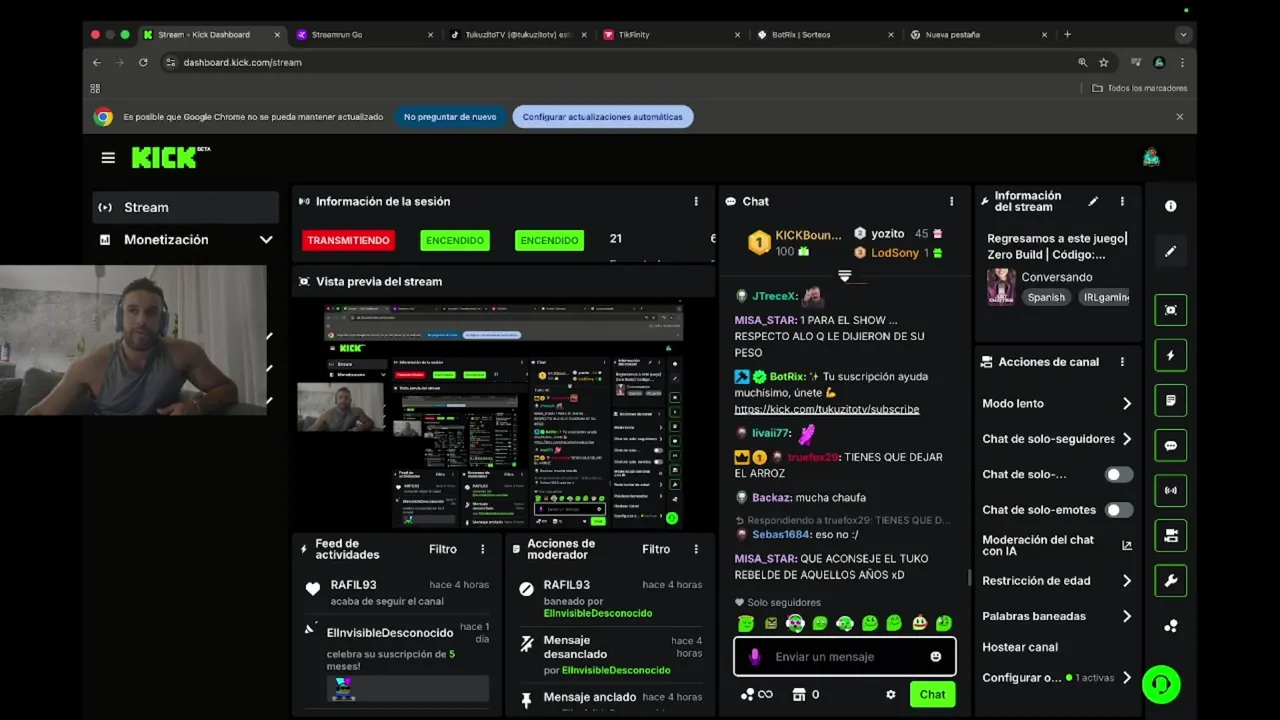Collapse the chat leaderboard header arrow
This screenshot has width=1280, height=720.
pos(844,275)
